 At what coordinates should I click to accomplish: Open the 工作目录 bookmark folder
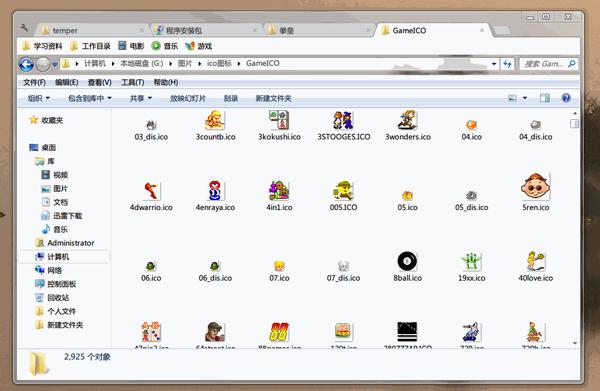click(x=90, y=46)
